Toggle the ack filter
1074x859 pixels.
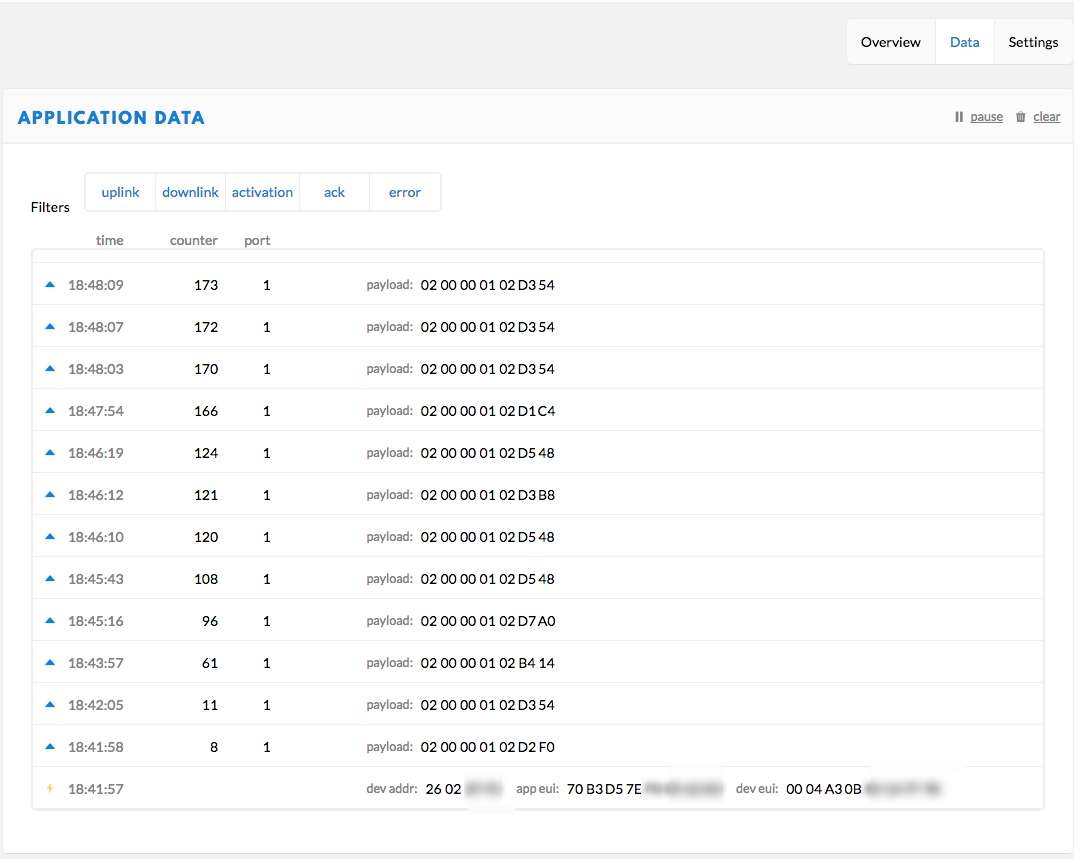(x=334, y=192)
